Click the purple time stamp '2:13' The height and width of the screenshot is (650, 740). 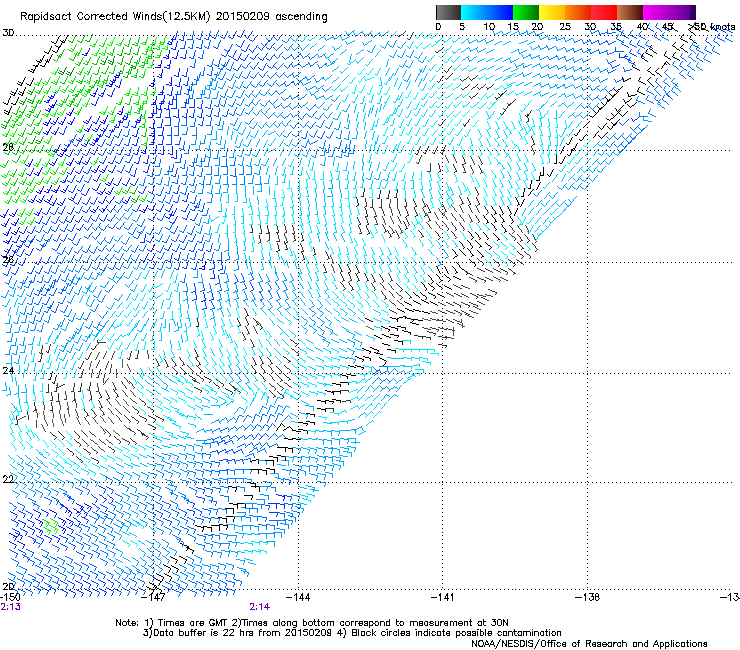(10, 607)
